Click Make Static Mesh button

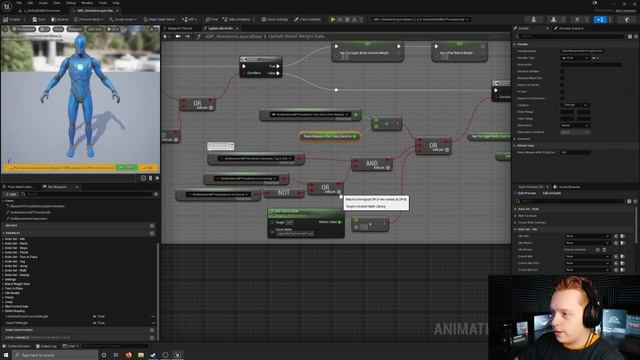[x=159, y=19]
